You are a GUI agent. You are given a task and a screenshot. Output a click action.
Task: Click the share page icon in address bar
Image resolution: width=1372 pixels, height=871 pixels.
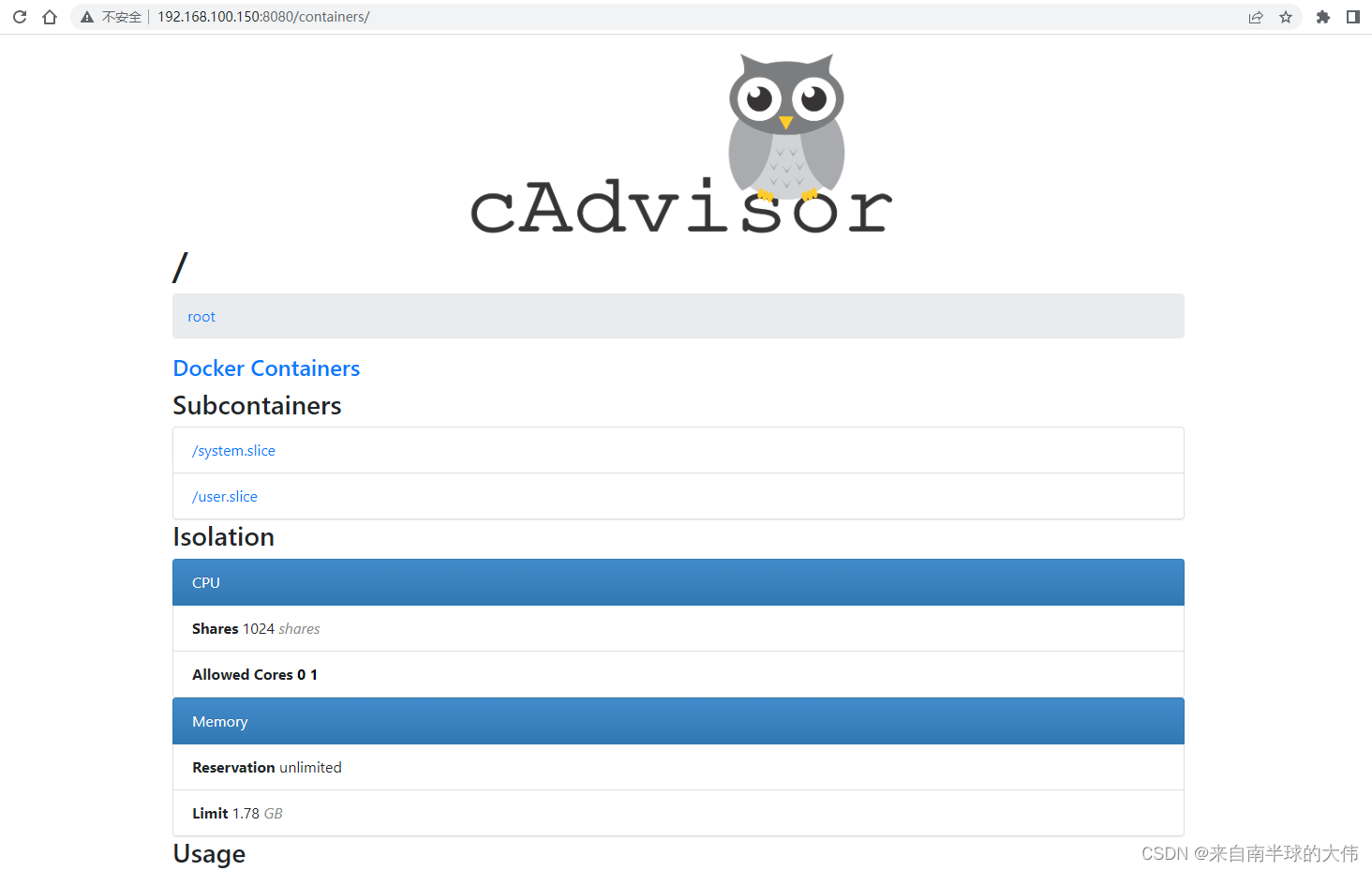[1256, 17]
